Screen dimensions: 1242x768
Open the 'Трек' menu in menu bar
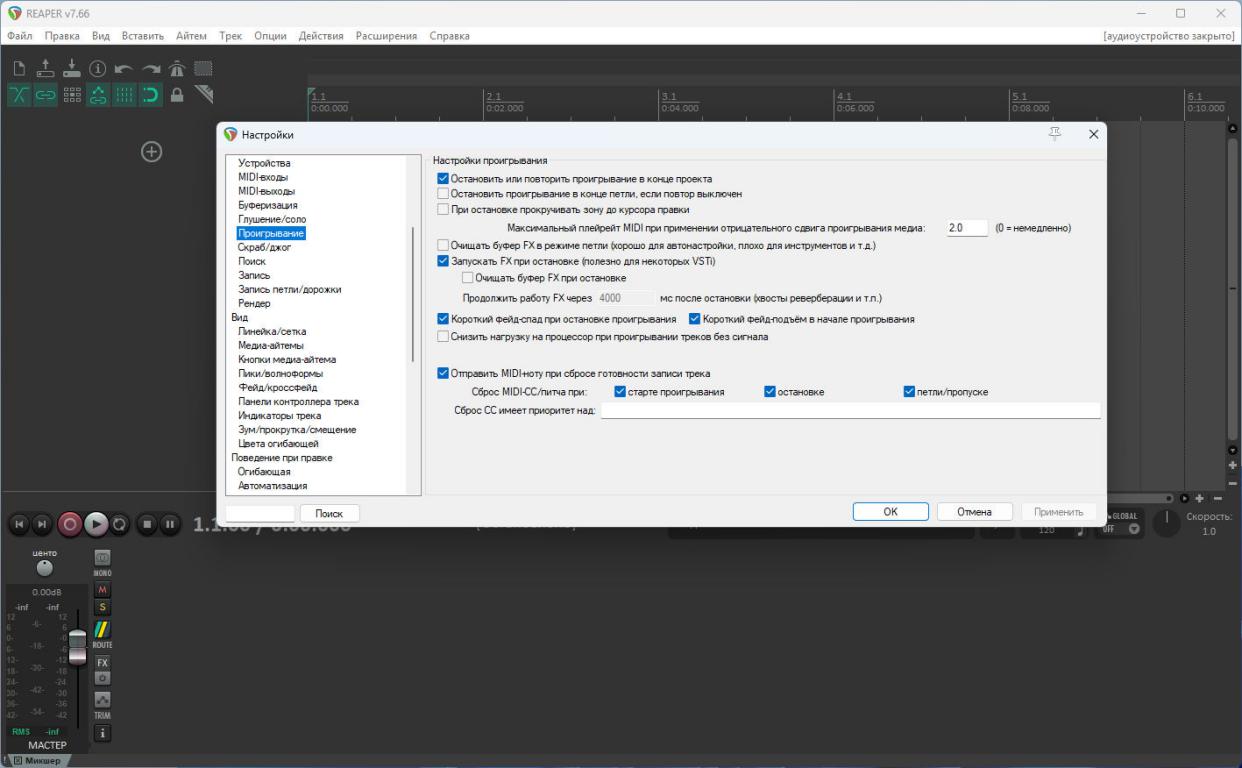[x=231, y=36]
